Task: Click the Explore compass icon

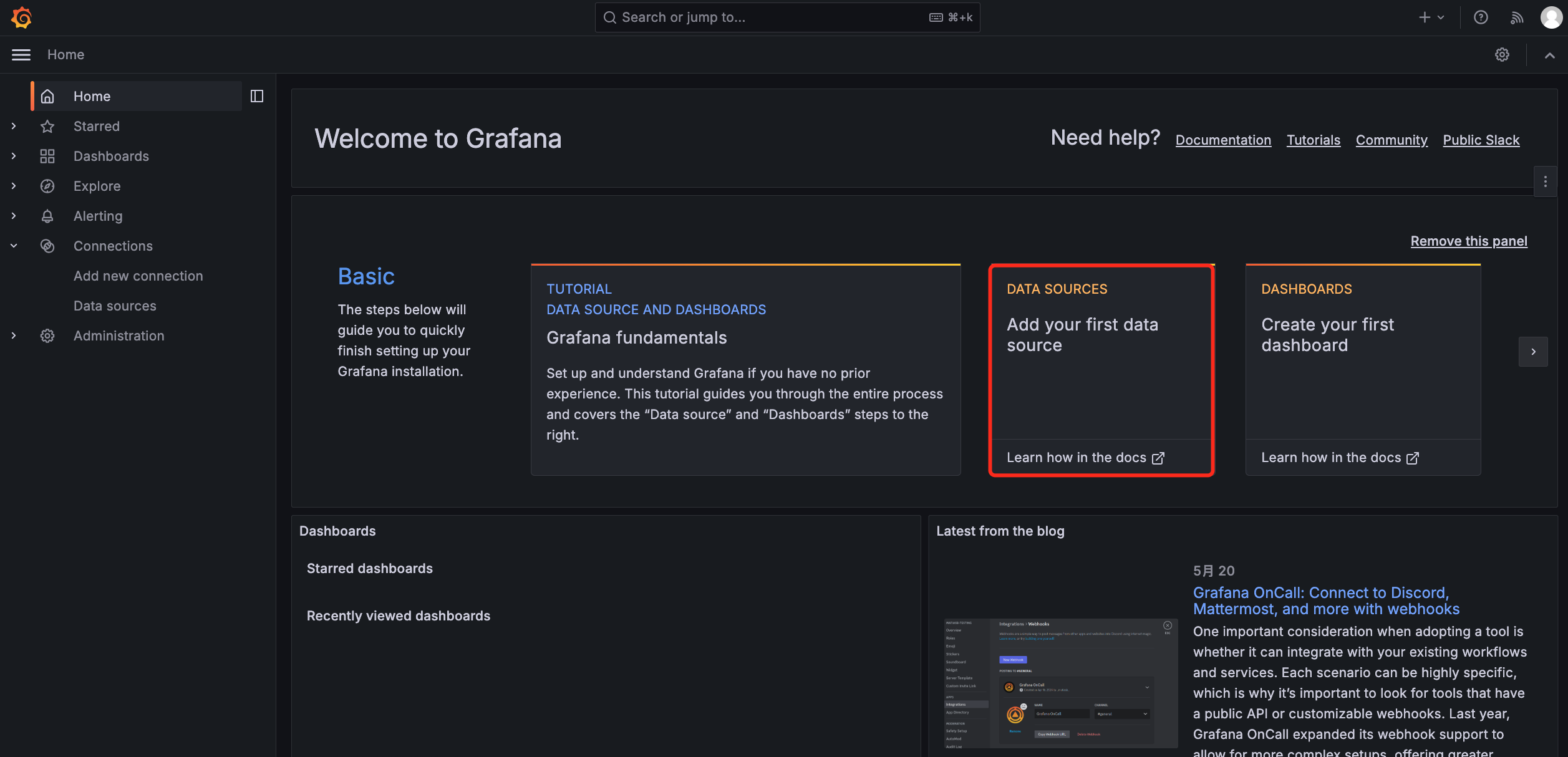Action: tap(47, 186)
